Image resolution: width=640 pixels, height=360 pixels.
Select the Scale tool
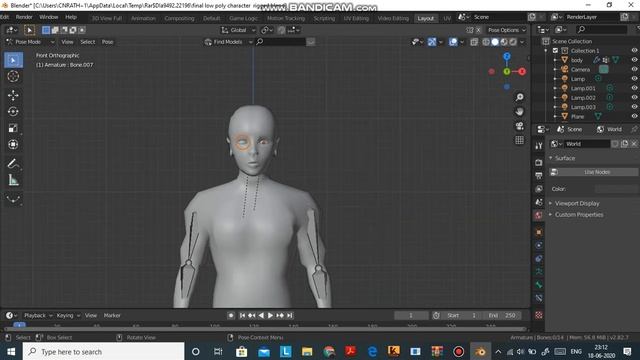pos(13,128)
